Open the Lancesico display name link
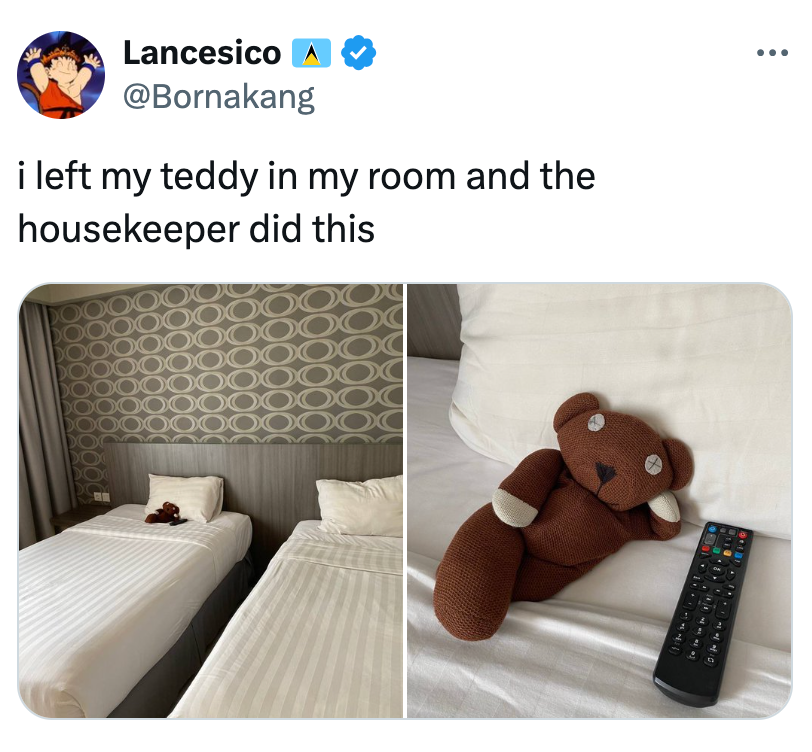This screenshot has width=812, height=752. point(202,53)
